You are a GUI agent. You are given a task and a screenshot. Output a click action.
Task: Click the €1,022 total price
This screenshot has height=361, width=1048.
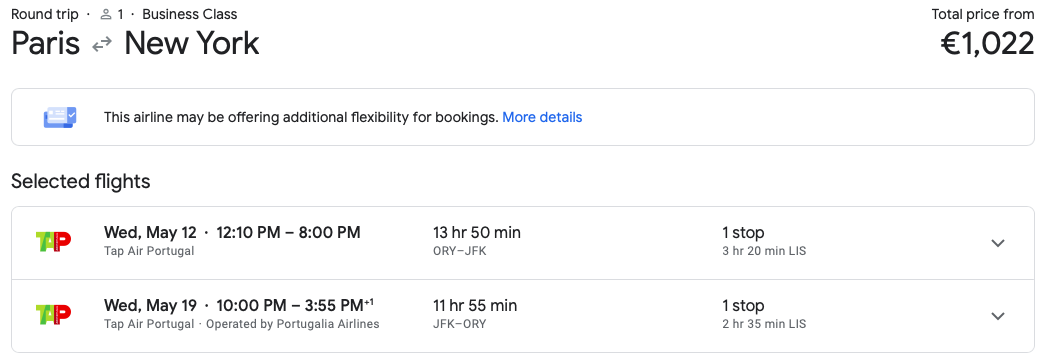(987, 44)
